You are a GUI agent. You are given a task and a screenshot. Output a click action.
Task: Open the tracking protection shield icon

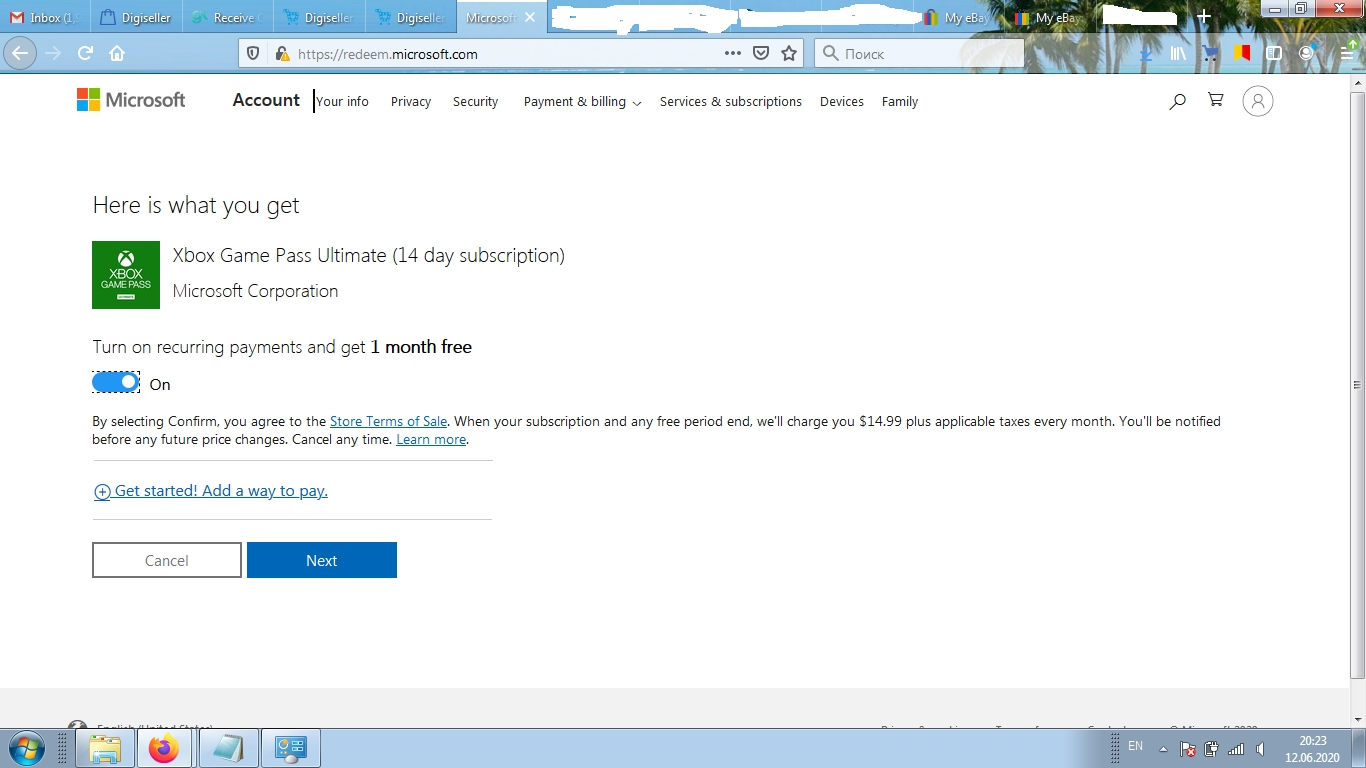253,54
